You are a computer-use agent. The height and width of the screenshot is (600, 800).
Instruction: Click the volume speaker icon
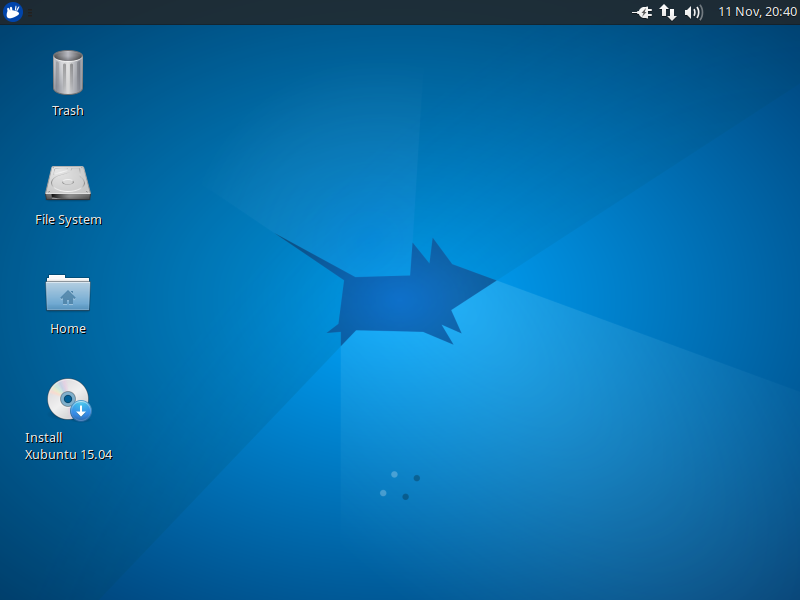[x=693, y=12]
